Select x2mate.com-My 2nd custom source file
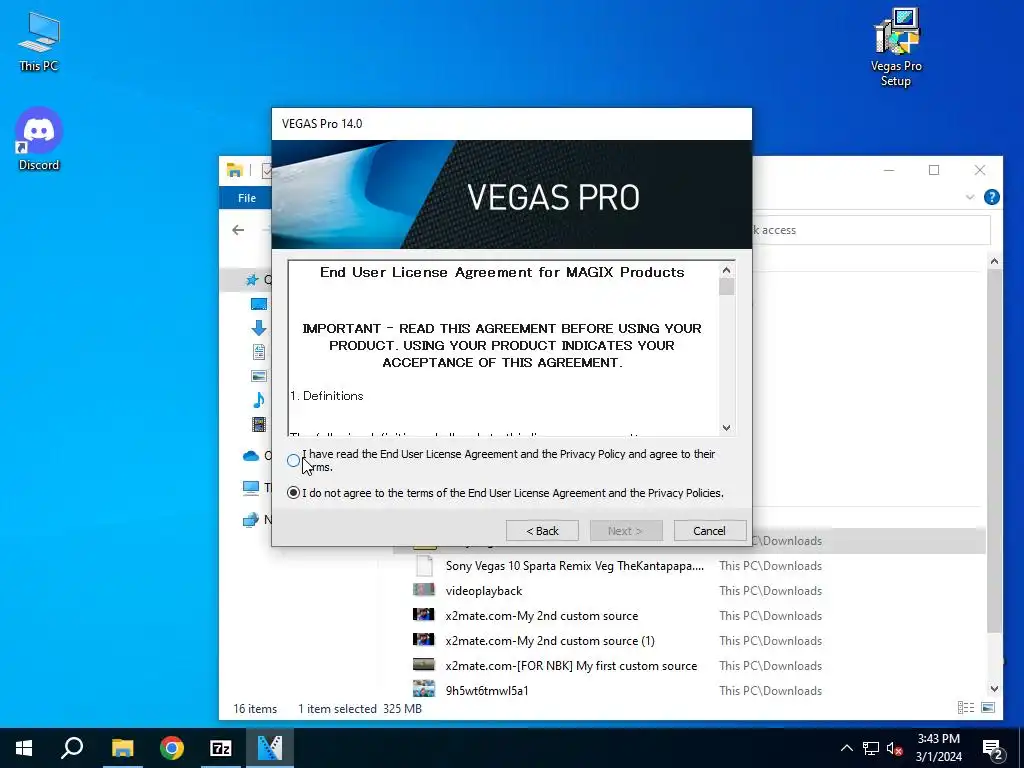Viewport: 1024px width, 768px height. click(x=541, y=616)
